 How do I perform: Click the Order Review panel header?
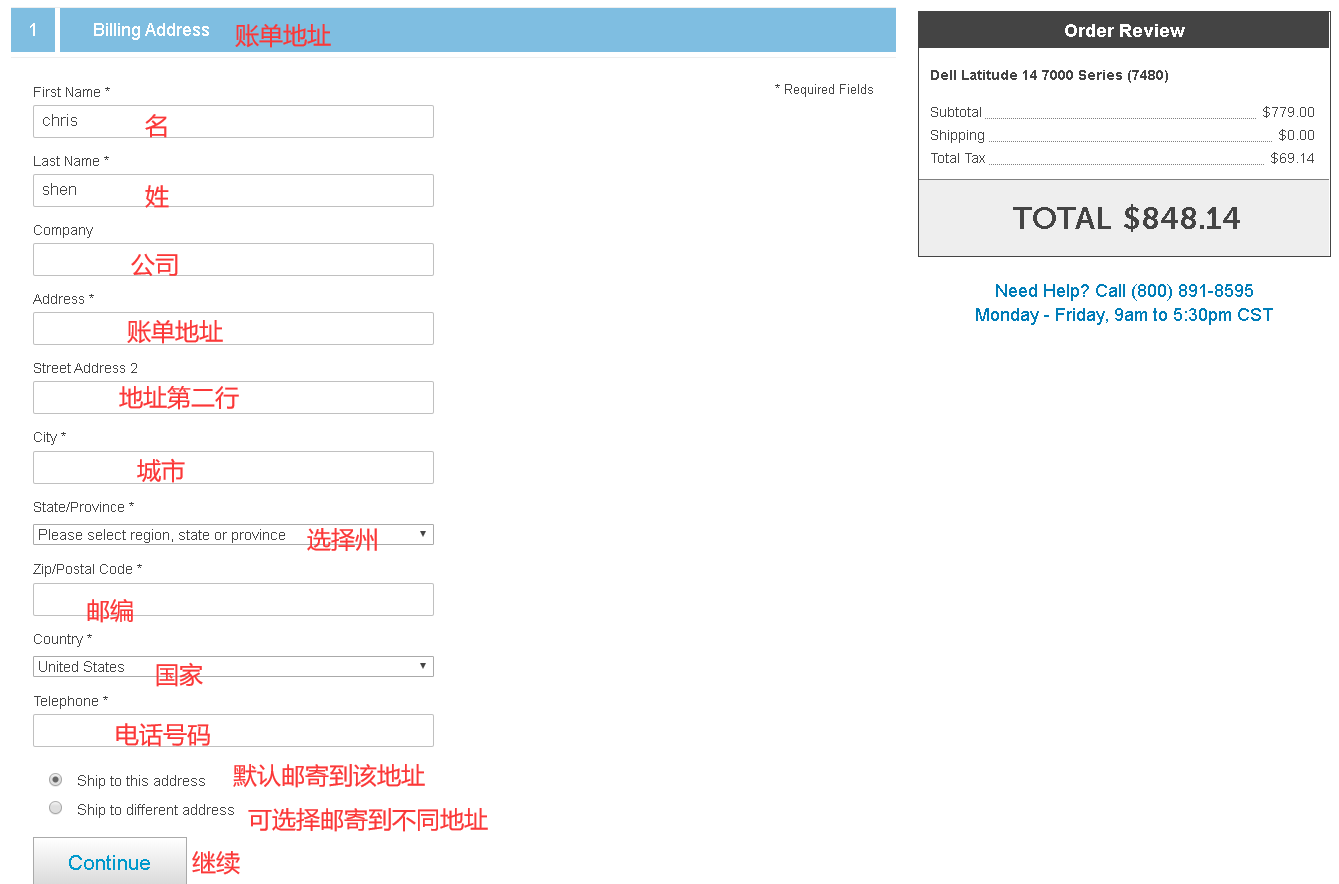tap(1124, 31)
